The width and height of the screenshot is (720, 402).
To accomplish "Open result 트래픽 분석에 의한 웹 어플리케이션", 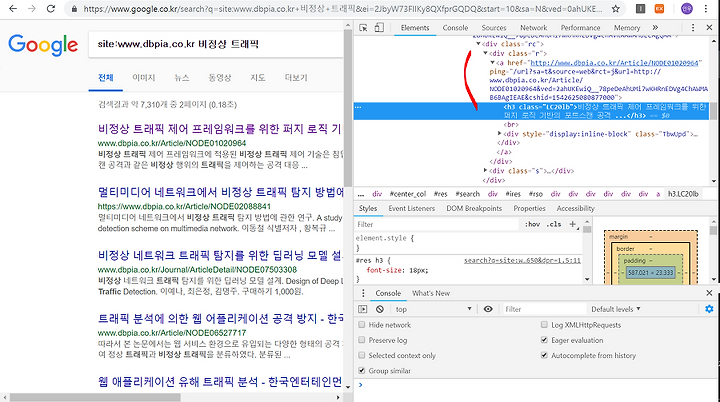I will [221, 318].
